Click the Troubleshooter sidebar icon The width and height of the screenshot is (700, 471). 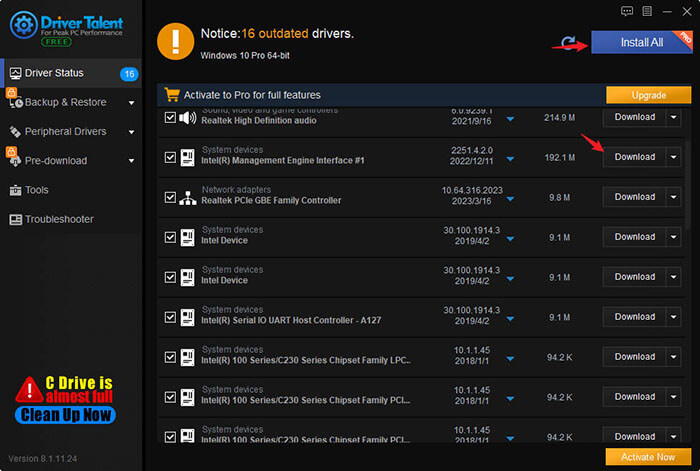pyautogui.click(x=16, y=220)
